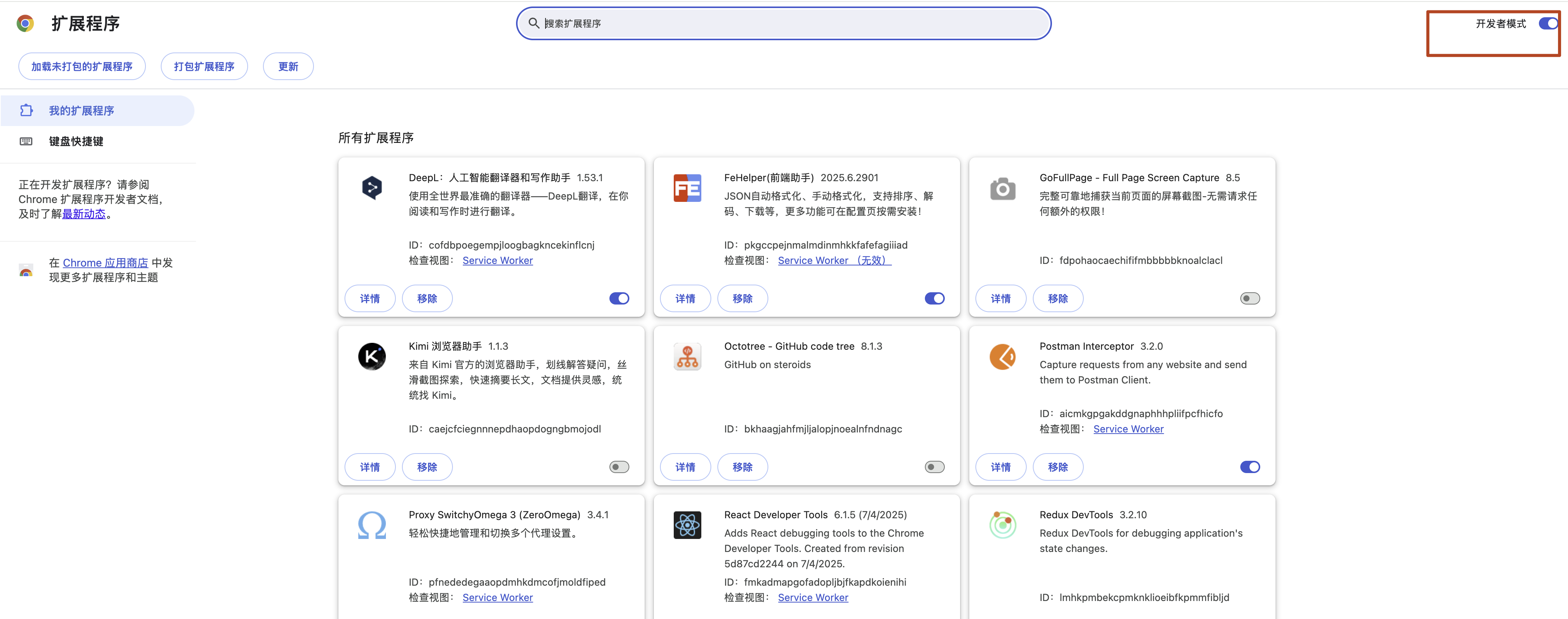Enable the GoFullPage extension toggle
Screen dimensions: 1568x619
point(1249,298)
